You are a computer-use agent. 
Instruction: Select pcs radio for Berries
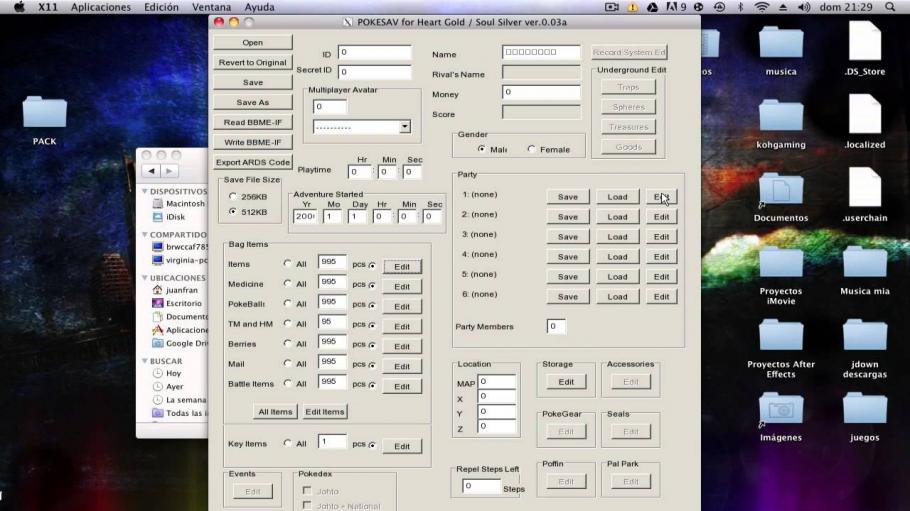[372, 346]
